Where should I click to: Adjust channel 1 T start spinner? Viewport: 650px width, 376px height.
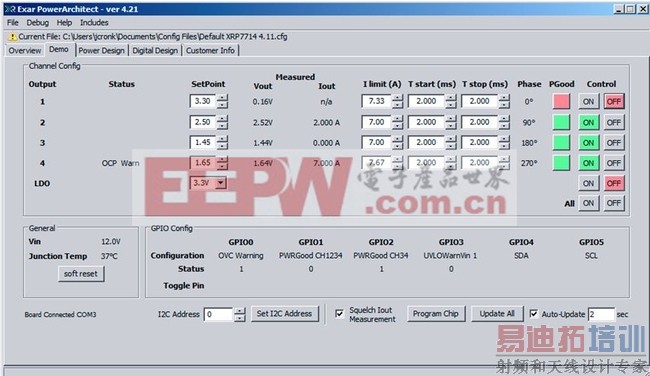451,101
